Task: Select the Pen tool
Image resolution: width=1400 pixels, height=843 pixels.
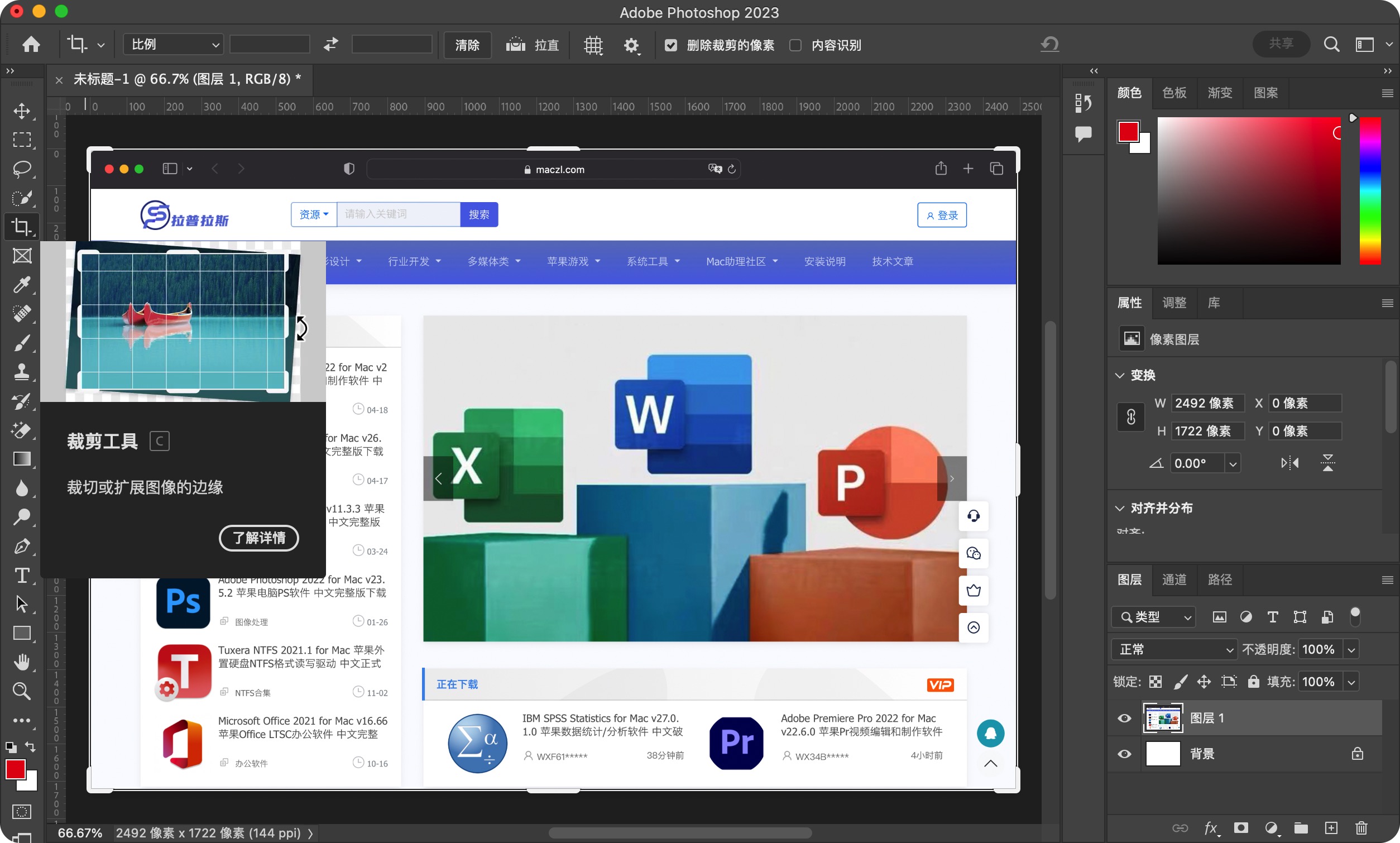Action: [22, 546]
